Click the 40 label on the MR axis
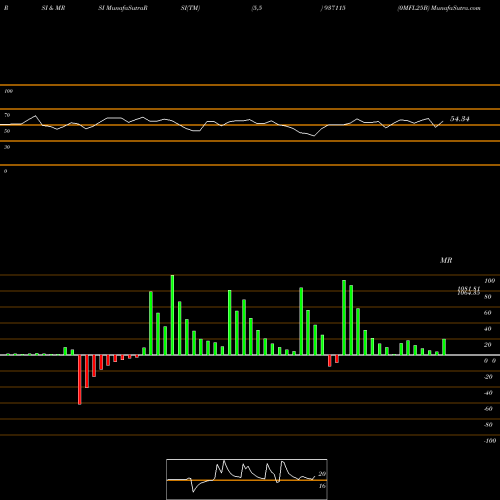 488,329
